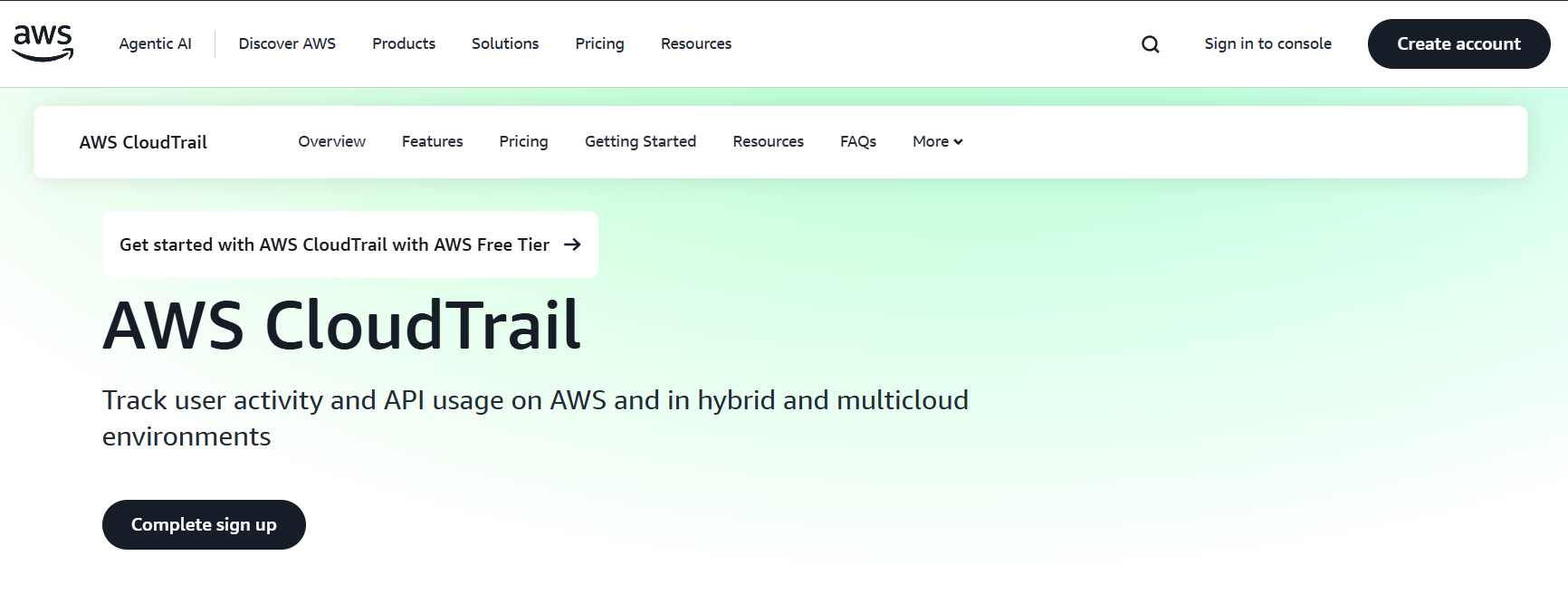1568x594 pixels.
Task: Expand the More dropdown chevron
Action: point(958,142)
